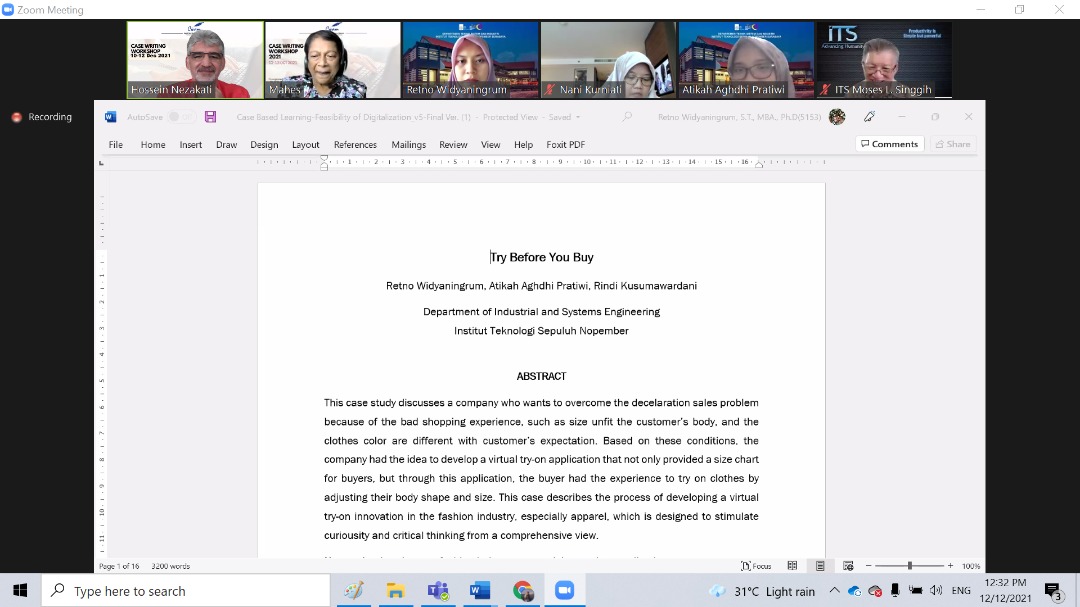Enable Focus mode in status bar
Screen dimensions: 1080x607
click(756, 566)
